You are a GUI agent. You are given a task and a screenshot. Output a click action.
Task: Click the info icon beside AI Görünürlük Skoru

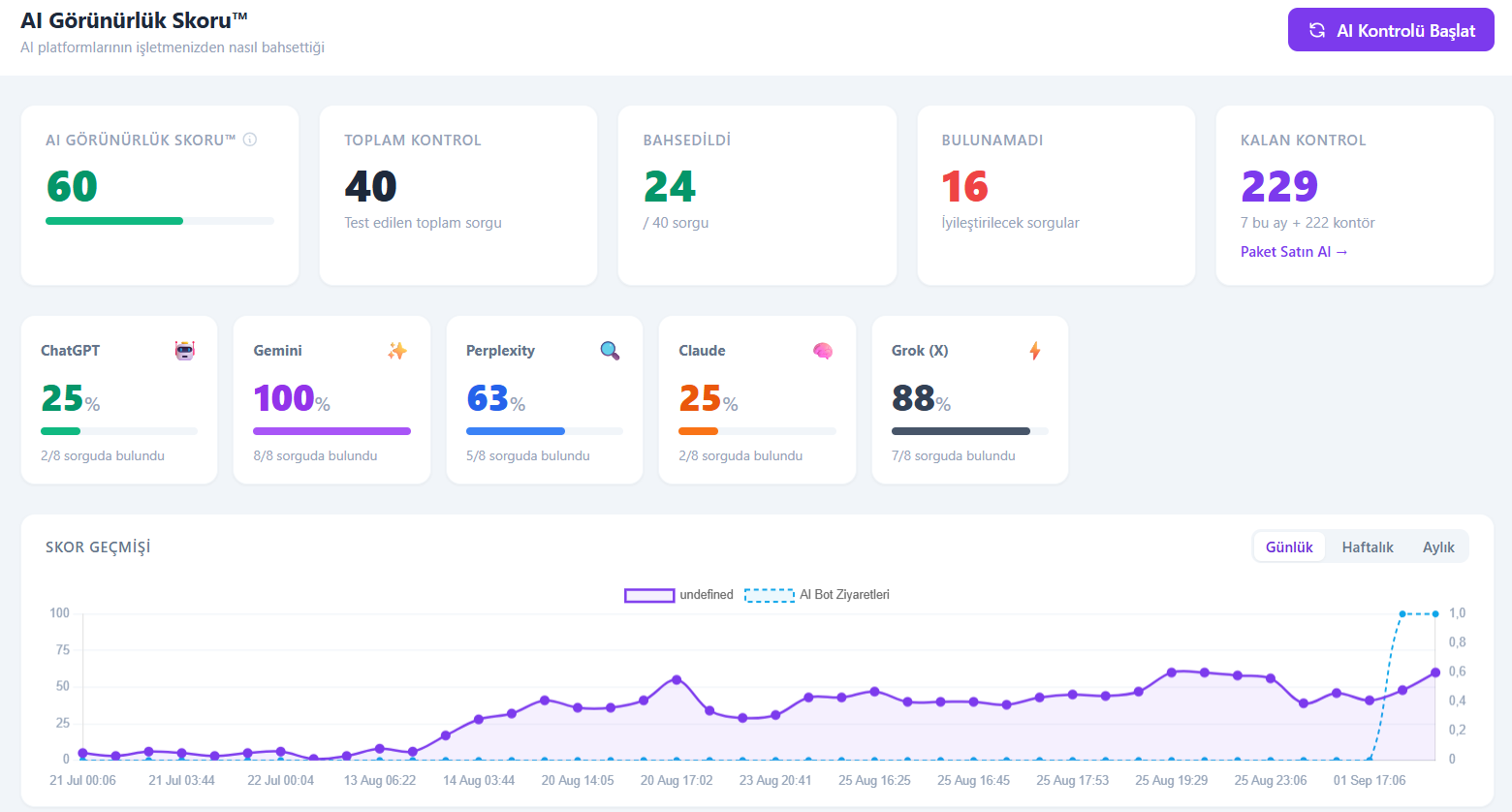coord(250,140)
